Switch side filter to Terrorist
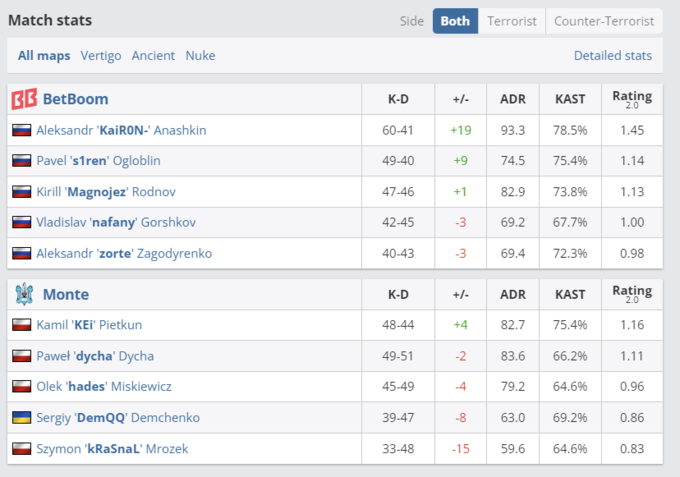 [x=512, y=21]
